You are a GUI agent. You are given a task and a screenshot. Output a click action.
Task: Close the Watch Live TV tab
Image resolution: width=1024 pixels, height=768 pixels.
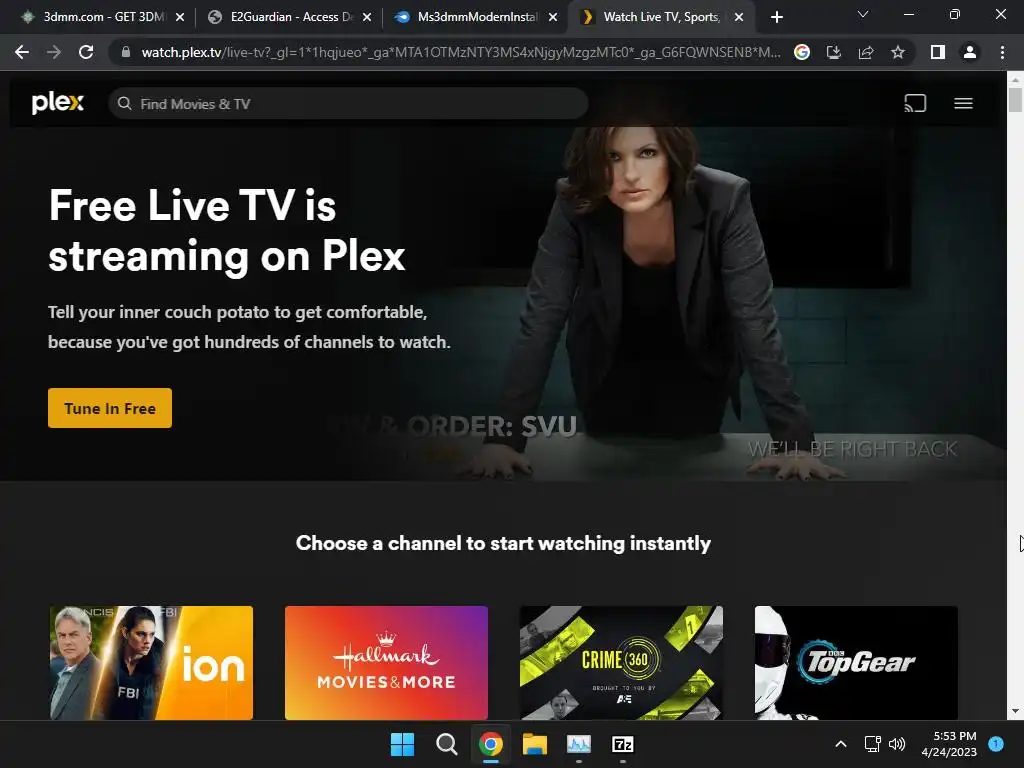[x=739, y=17]
